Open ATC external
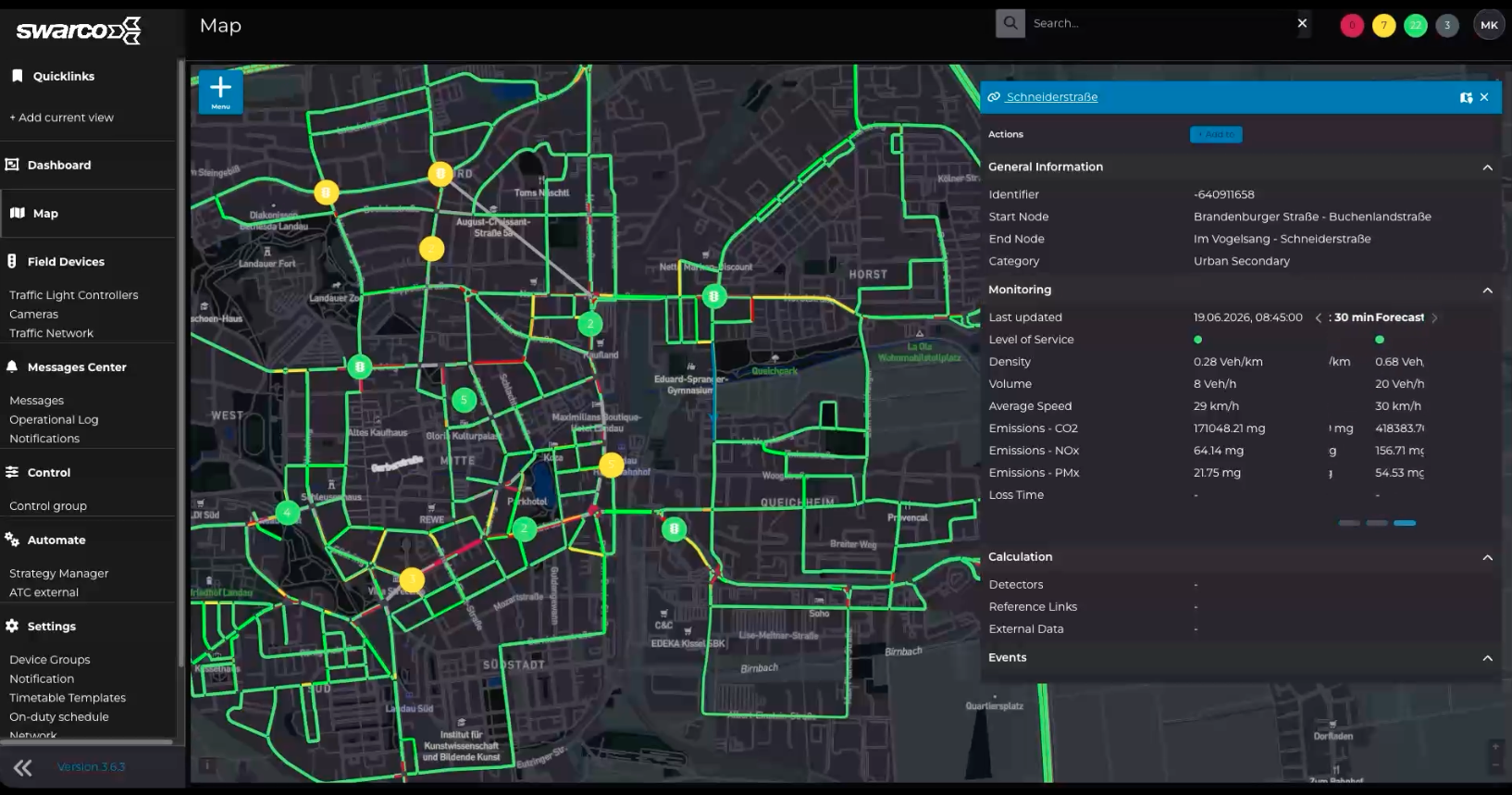This screenshot has width=1512, height=795. pyautogui.click(x=43, y=592)
